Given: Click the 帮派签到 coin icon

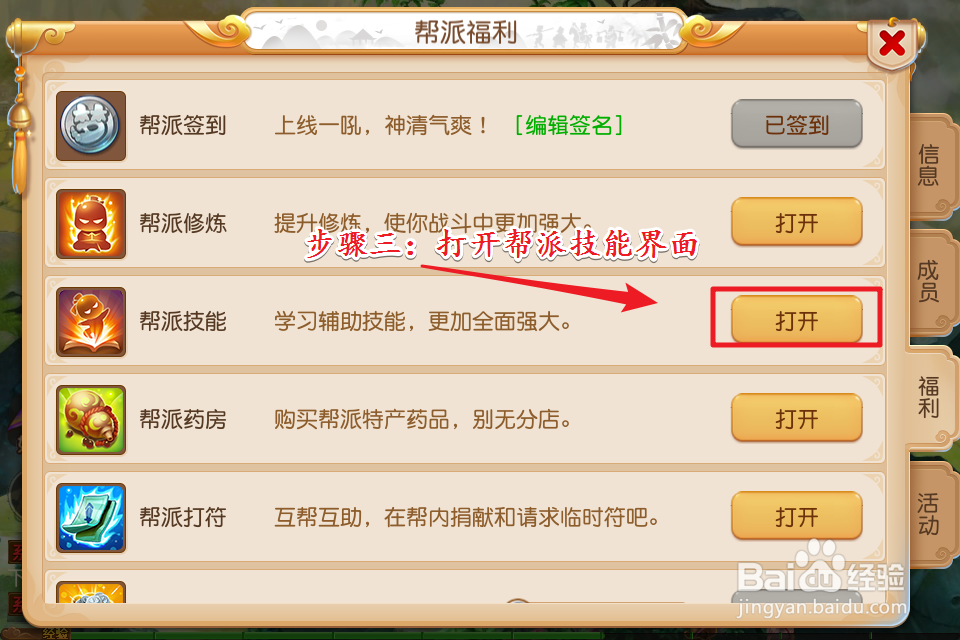Looking at the screenshot, I should [x=91, y=126].
